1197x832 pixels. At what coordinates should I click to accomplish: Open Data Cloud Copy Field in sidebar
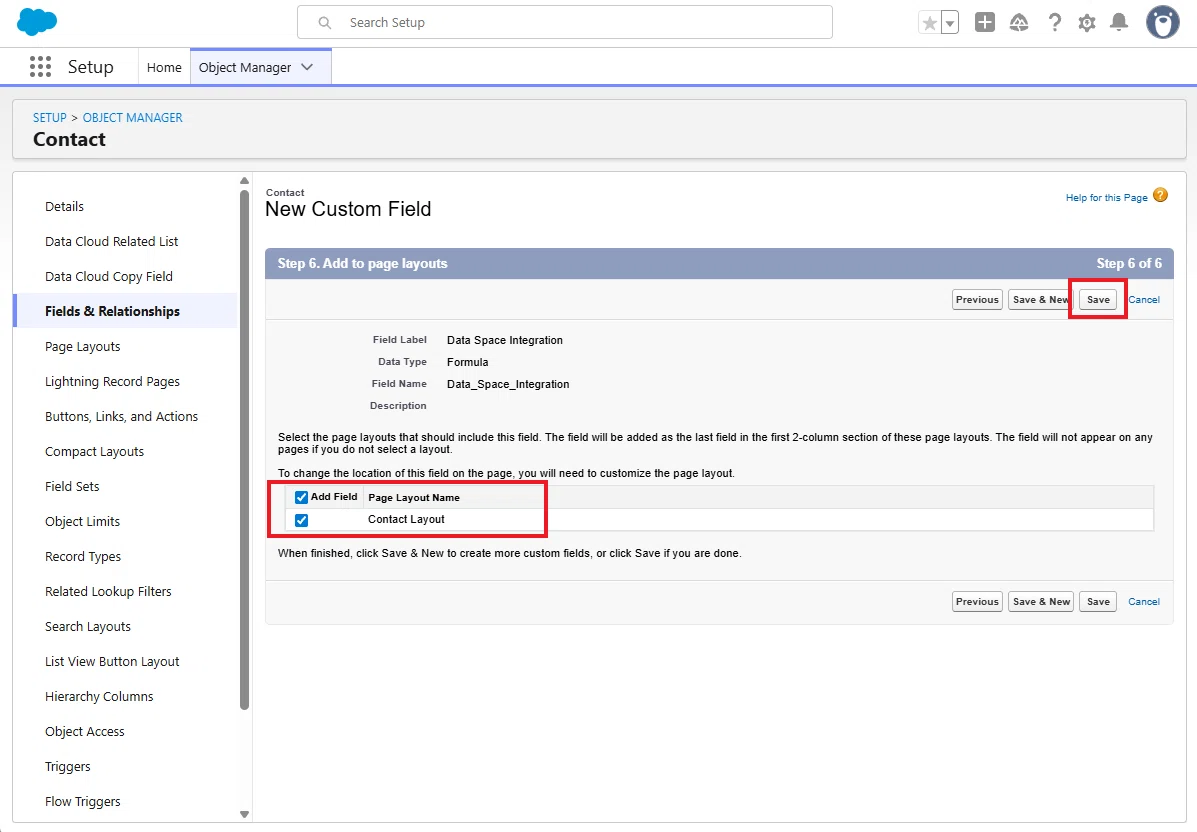[108, 276]
